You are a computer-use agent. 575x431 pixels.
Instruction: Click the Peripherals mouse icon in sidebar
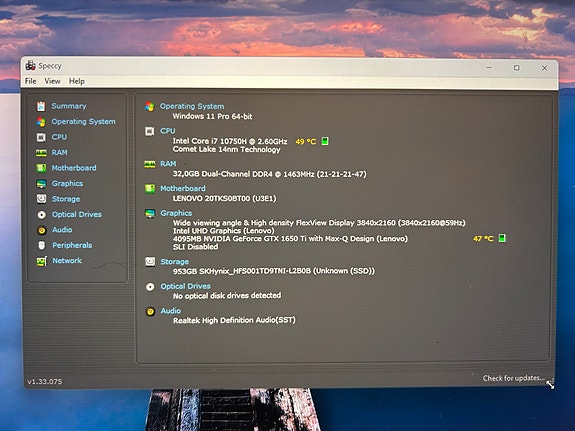pos(42,245)
